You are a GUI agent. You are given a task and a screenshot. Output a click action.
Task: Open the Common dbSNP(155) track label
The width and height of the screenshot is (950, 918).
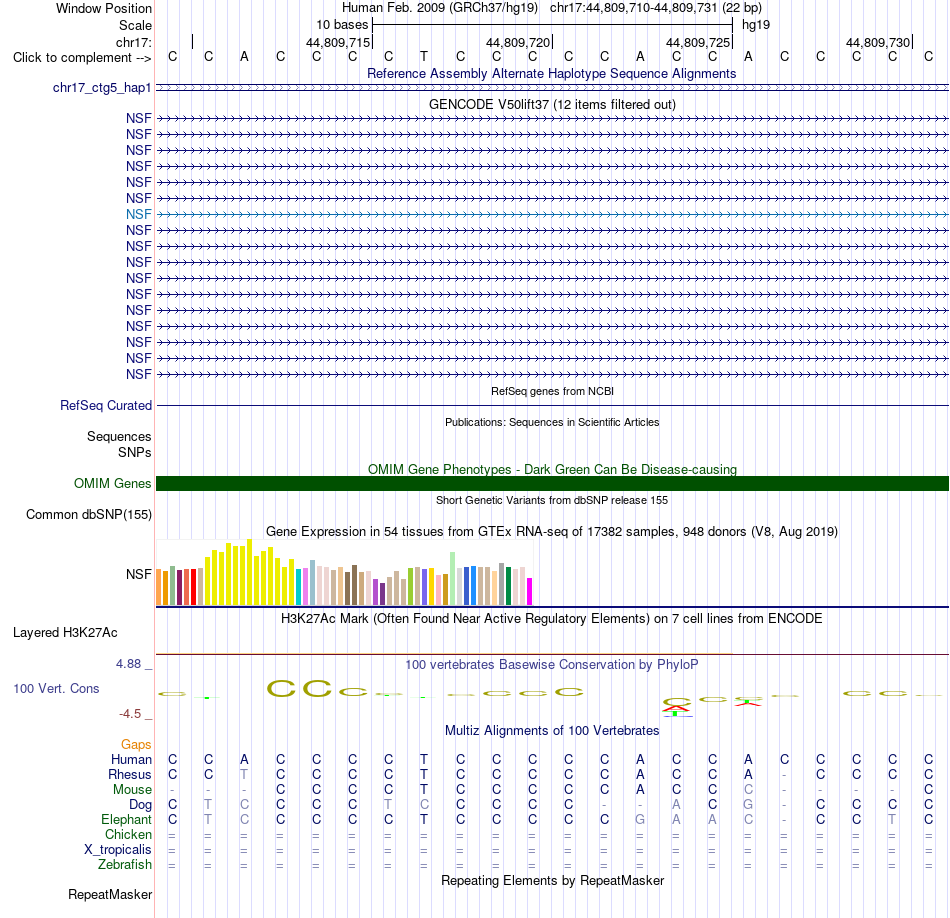click(x=89, y=514)
